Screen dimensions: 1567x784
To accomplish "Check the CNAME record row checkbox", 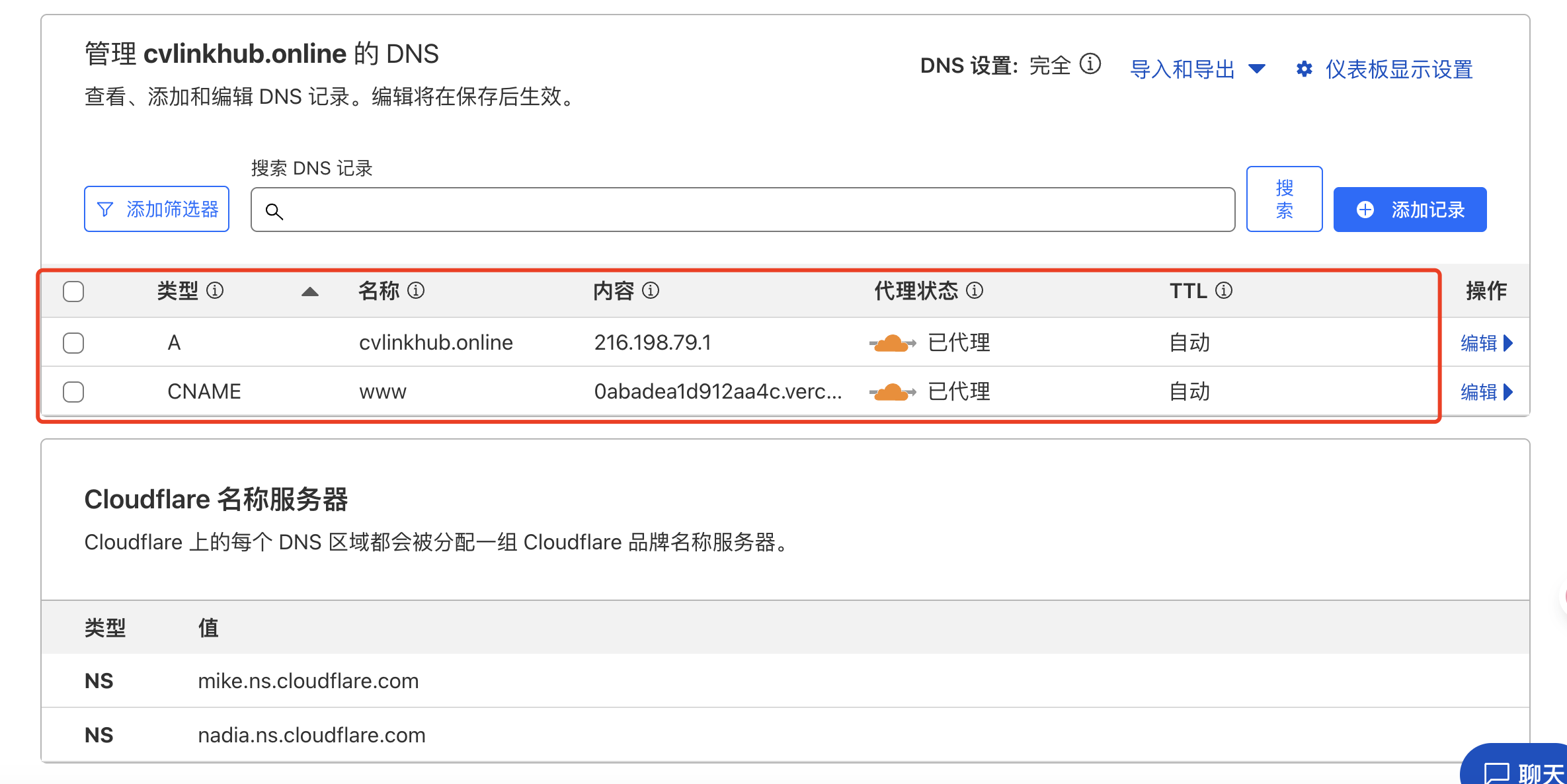I will pyautogui.click(x=73, y=391).
